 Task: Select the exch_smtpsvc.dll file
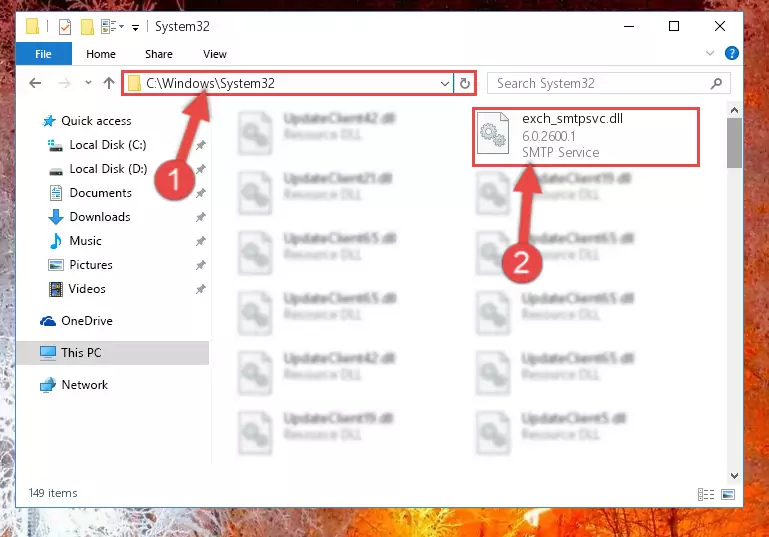click(586, 137)
